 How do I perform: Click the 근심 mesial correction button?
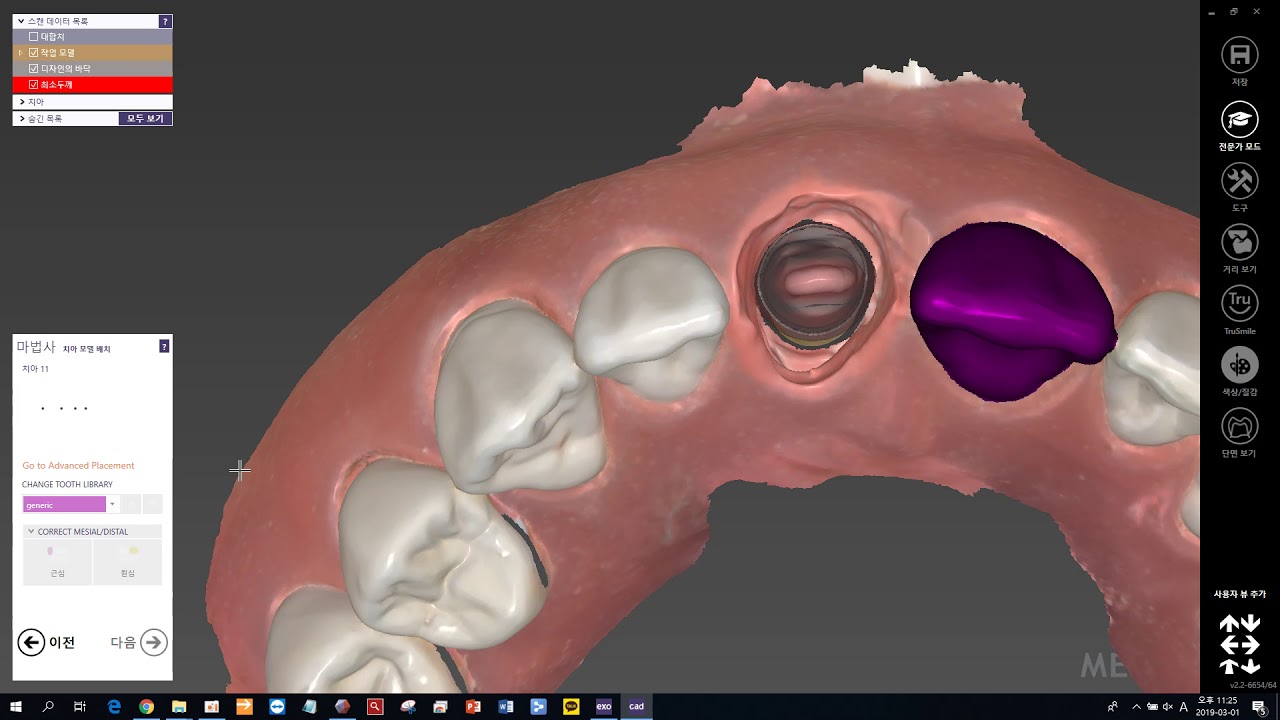coord(57,561)
